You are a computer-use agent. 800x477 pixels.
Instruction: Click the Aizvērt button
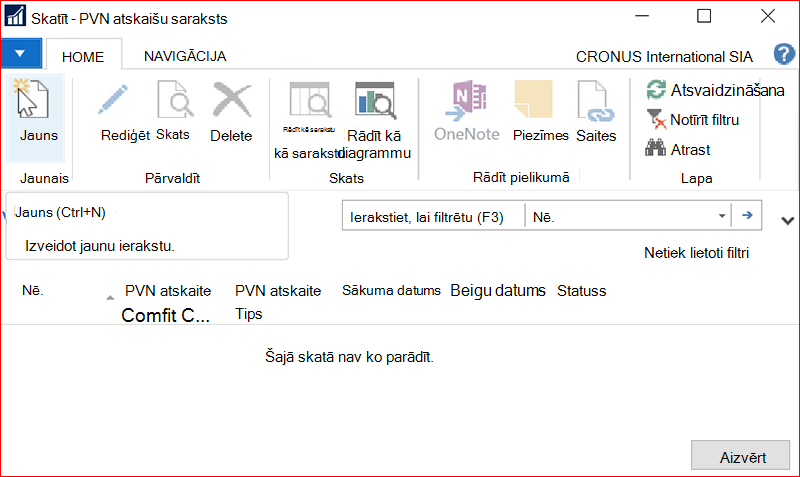[x=740, y=456]
